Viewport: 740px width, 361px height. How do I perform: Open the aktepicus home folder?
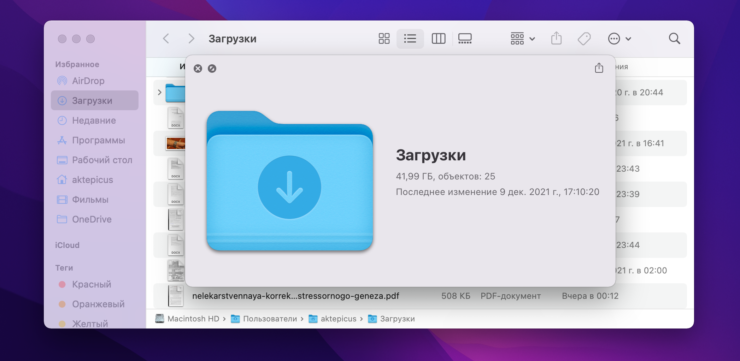[x=94, y=180]
